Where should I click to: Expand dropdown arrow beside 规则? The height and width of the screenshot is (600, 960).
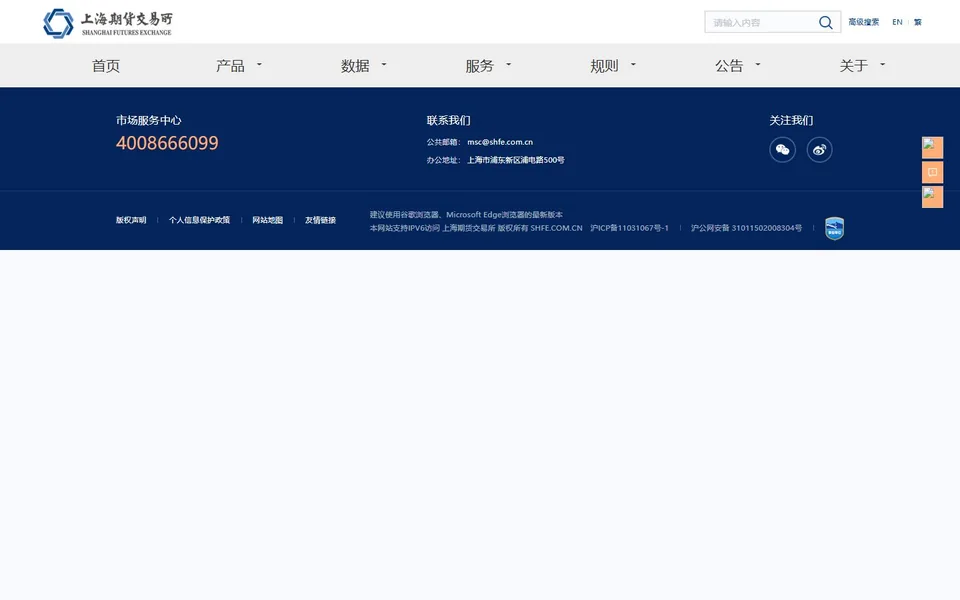[x=633, y=64]
